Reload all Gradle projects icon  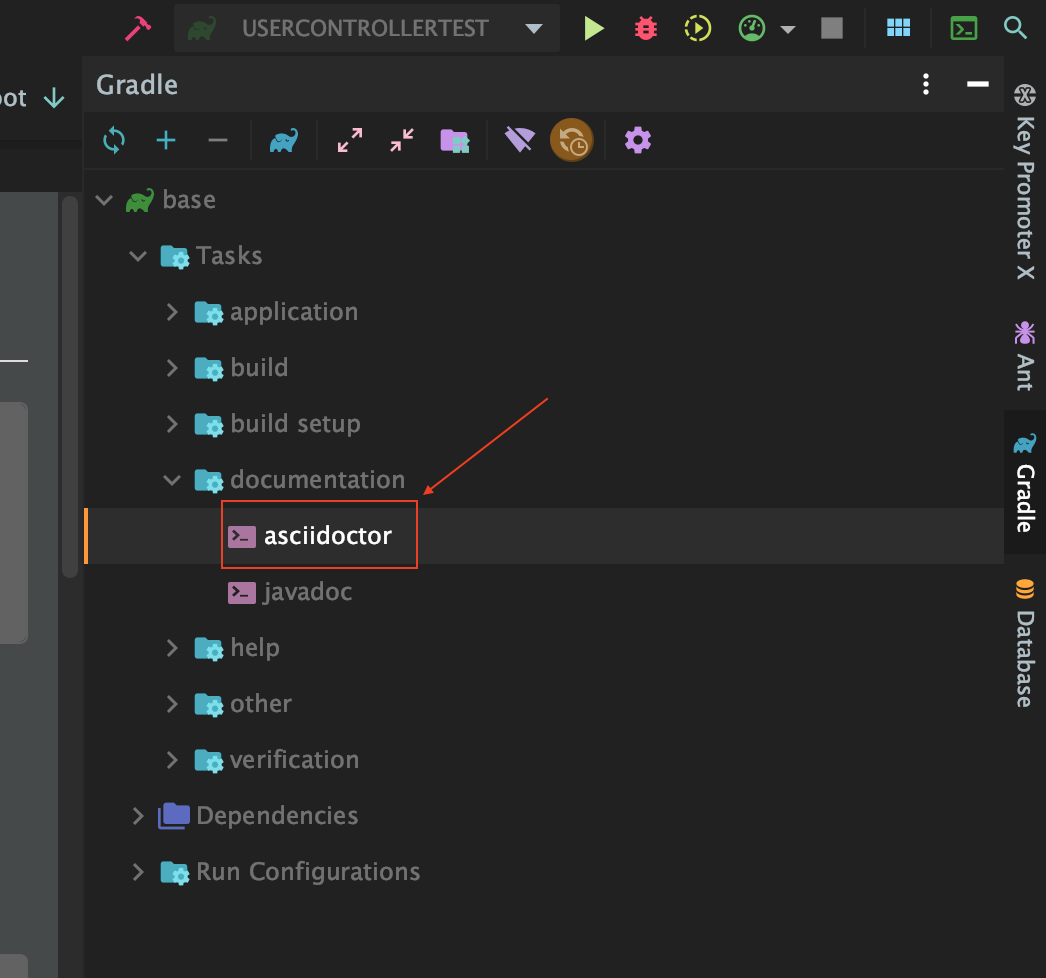pyautogui.click(x=114, y=140)
